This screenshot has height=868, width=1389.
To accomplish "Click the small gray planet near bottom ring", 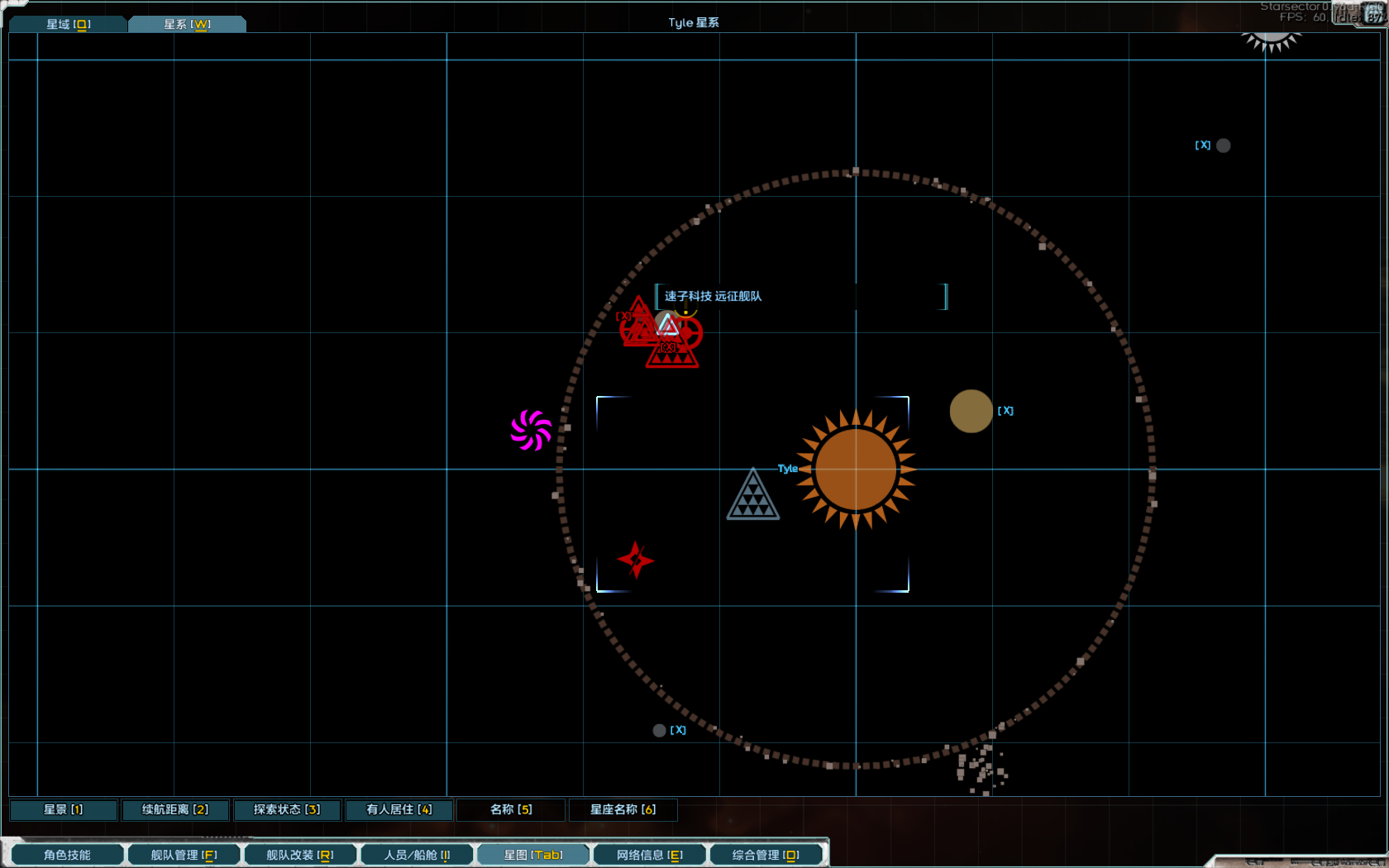I will click(x=659, y=731).
